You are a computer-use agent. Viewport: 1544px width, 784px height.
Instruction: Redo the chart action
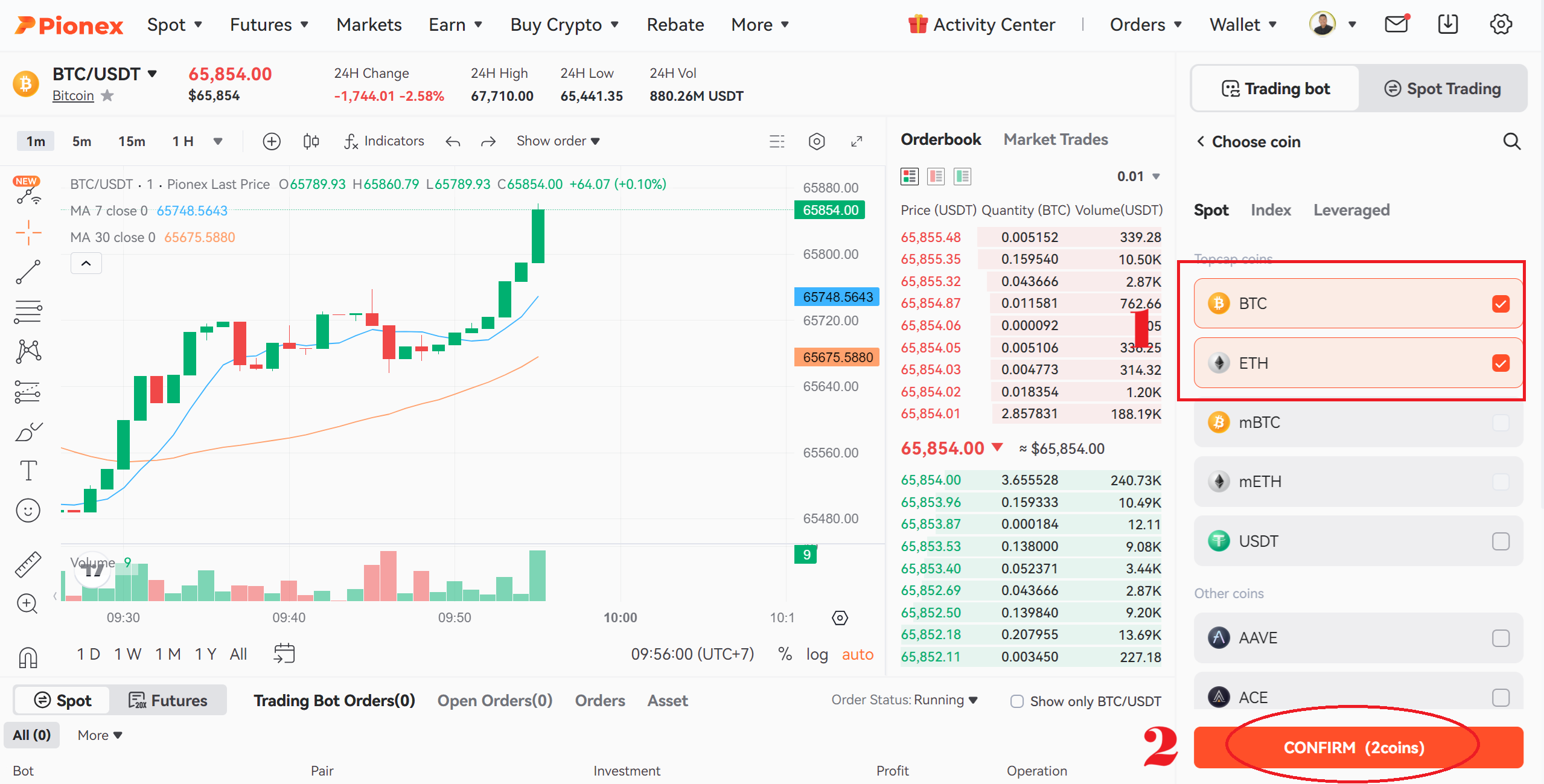tap(488, 142)
